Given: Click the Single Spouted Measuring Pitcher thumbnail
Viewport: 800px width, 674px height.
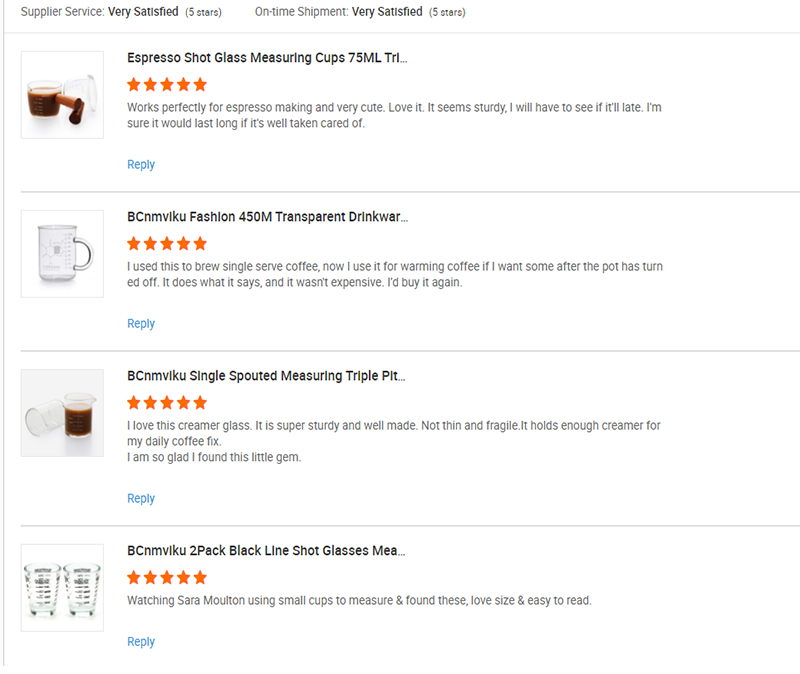Looking at the screenshot, I should 62,413.
